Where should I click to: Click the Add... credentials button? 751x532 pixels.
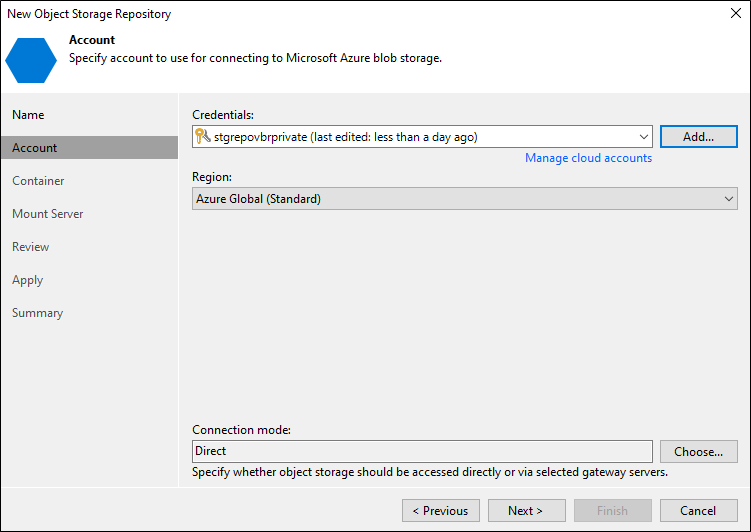coord(698,137)
